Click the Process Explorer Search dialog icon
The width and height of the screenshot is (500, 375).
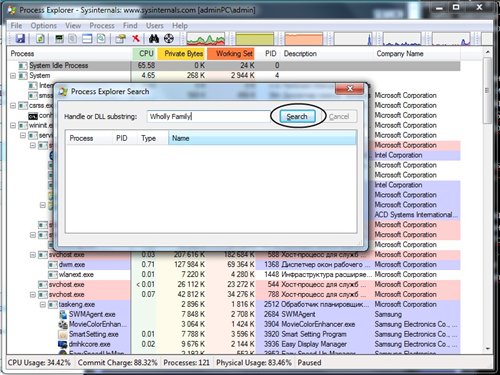point(63,91)
